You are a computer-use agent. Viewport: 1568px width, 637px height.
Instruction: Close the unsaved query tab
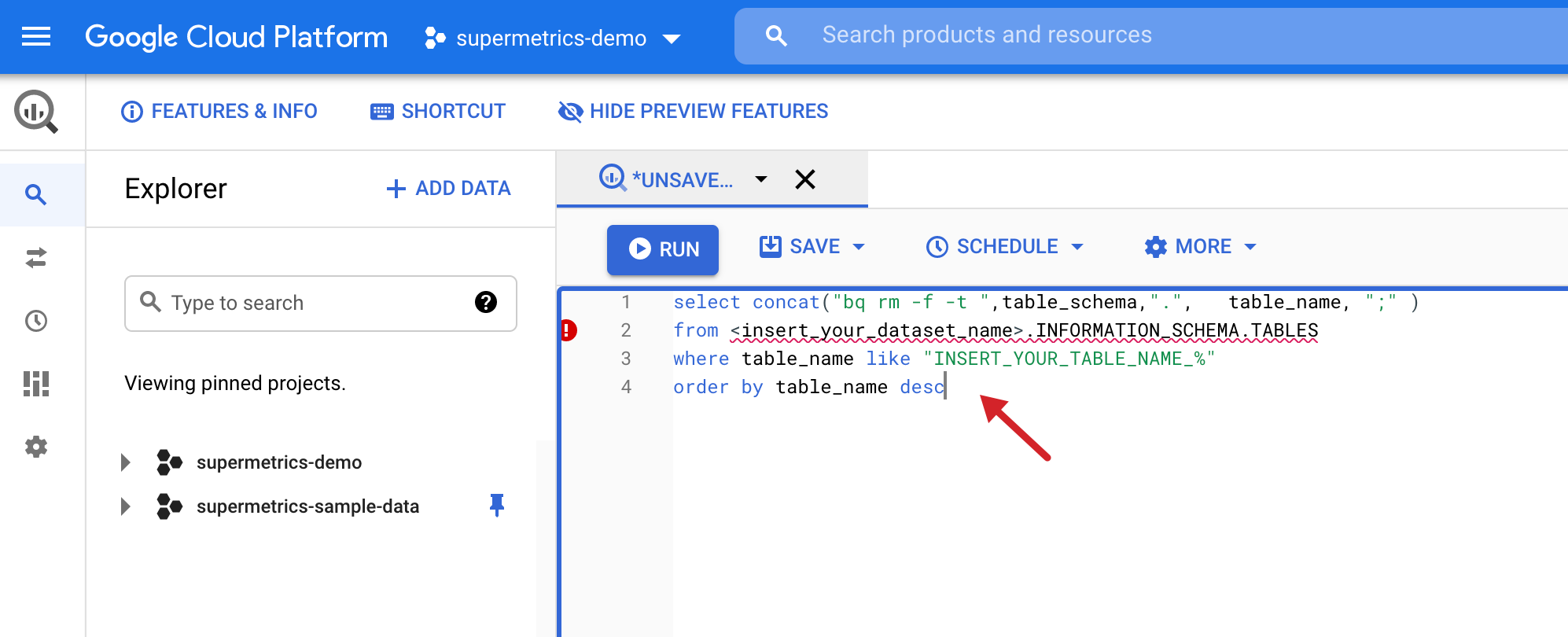pyautogui.click(x=805, y=179)
